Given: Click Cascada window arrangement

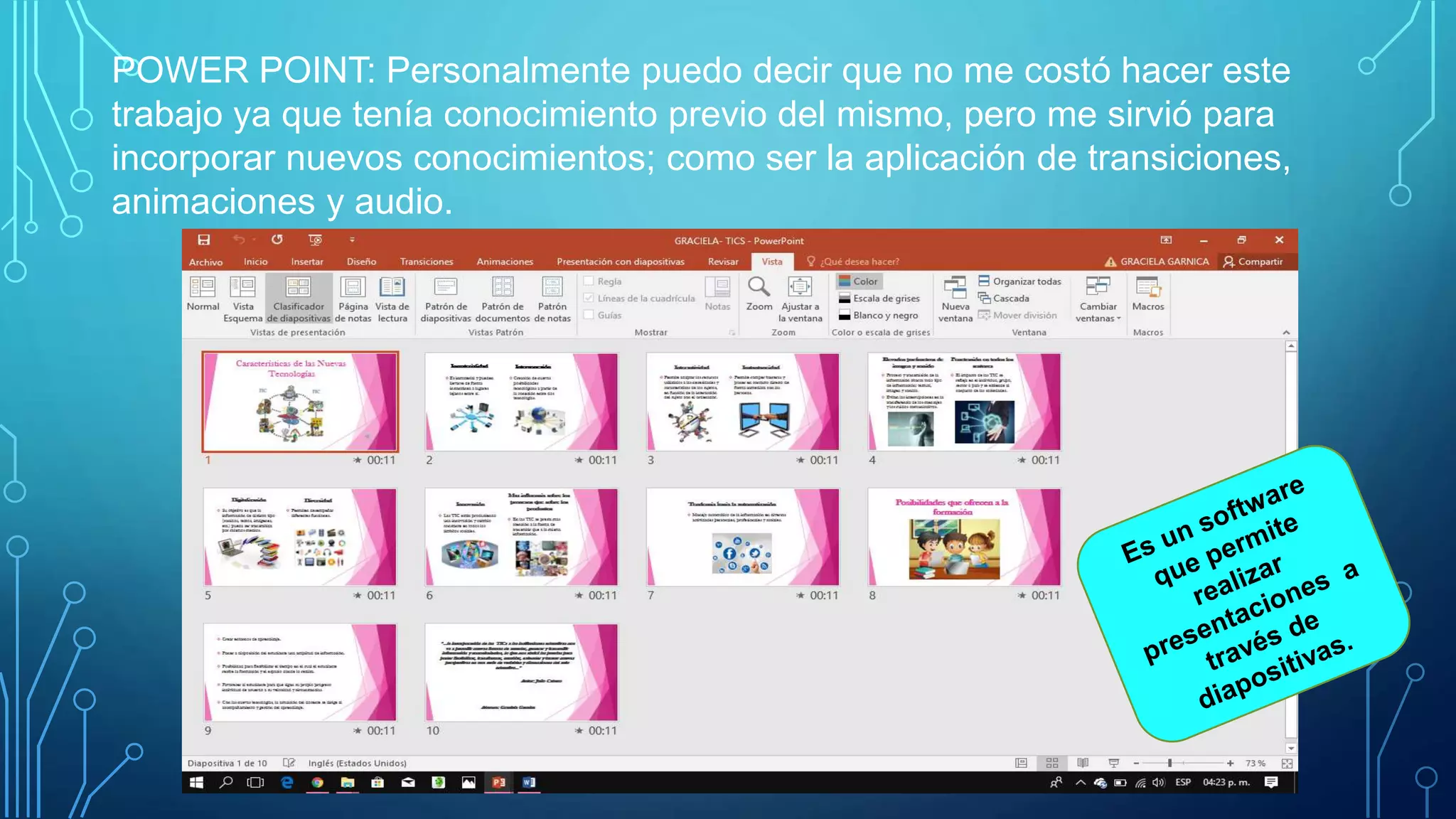Looking at the screenshot, I should [x=1004, y=299].
